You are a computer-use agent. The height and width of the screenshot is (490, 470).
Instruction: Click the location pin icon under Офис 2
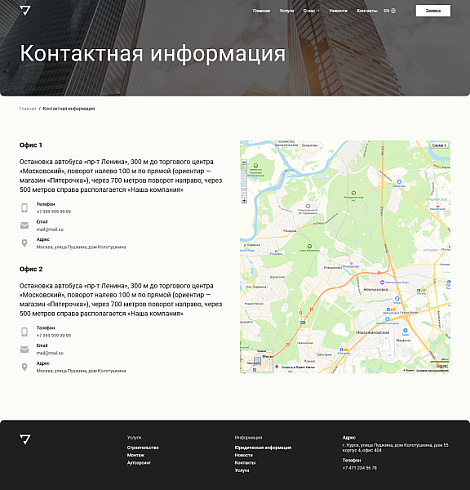coord(24,367)
